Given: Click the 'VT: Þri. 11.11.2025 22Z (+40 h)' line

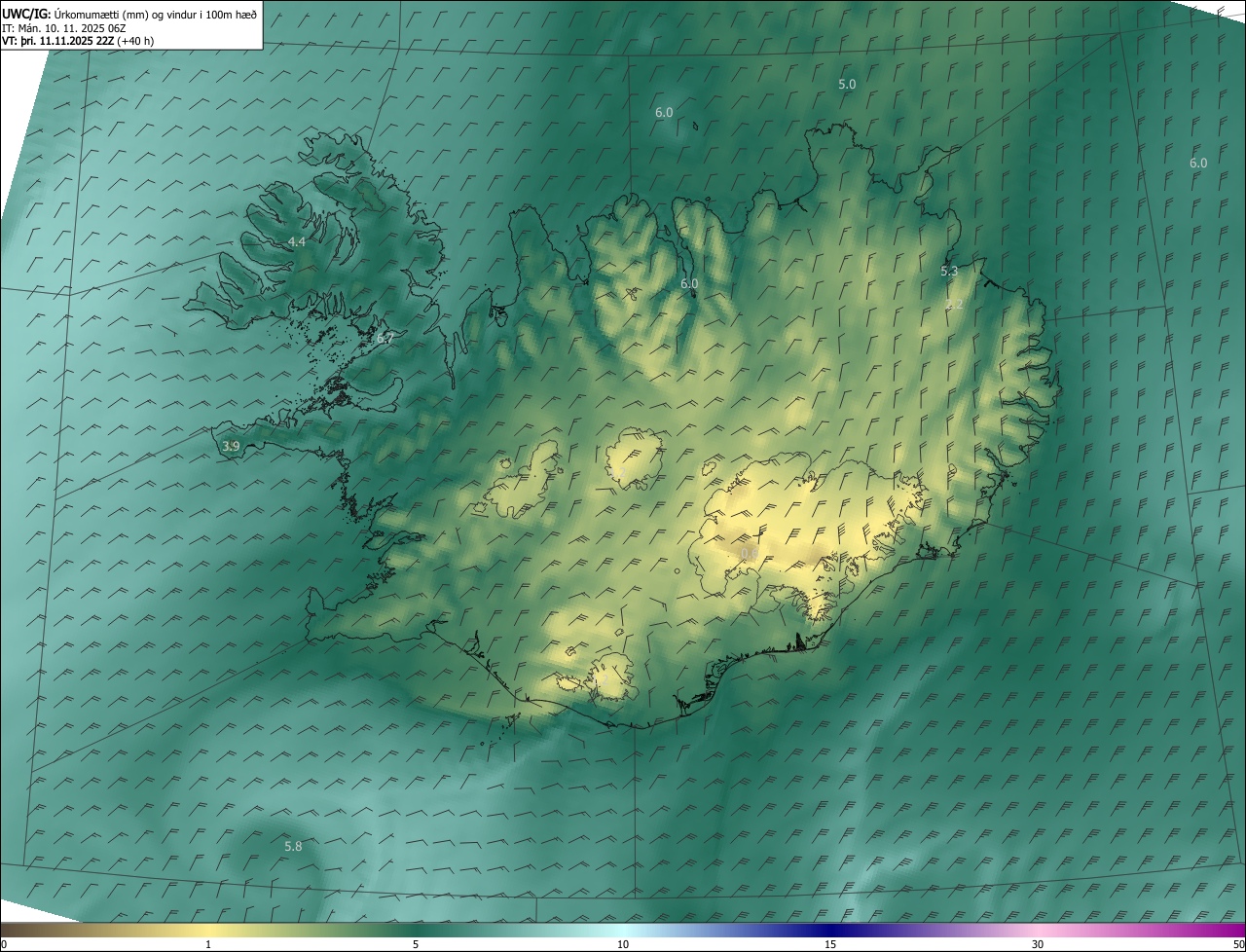Looking at the screenshot, I should pos(78,41).
